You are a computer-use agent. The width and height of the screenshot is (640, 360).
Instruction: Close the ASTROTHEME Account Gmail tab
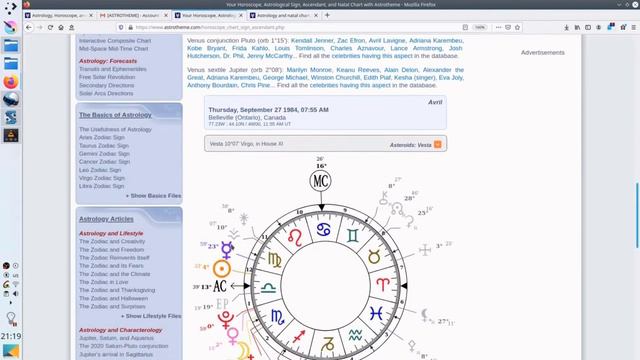click(166, 15)
